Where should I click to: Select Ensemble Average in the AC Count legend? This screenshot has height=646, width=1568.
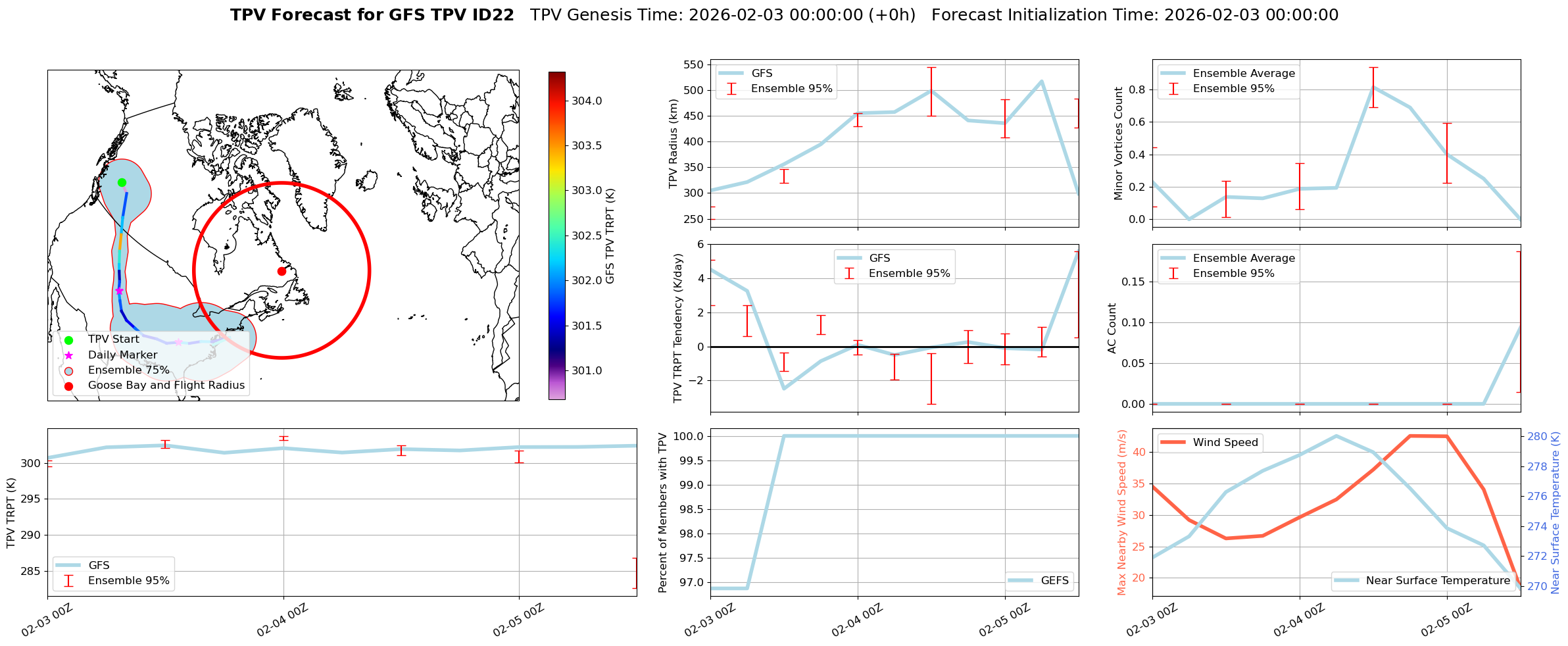pyautogui.click(x=1243, y=259)
